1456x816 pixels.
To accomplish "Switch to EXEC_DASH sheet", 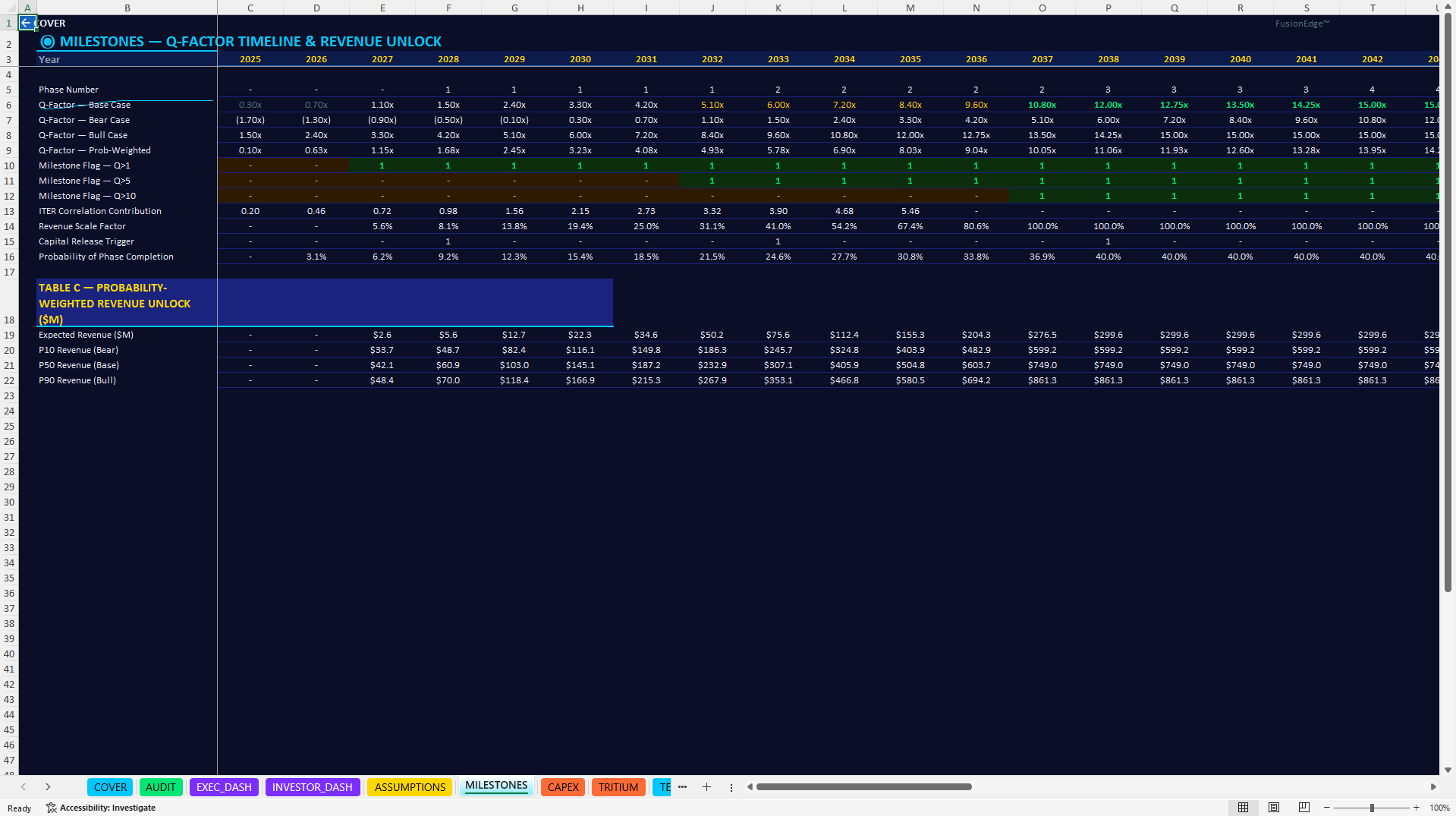I will pos(224,787).
